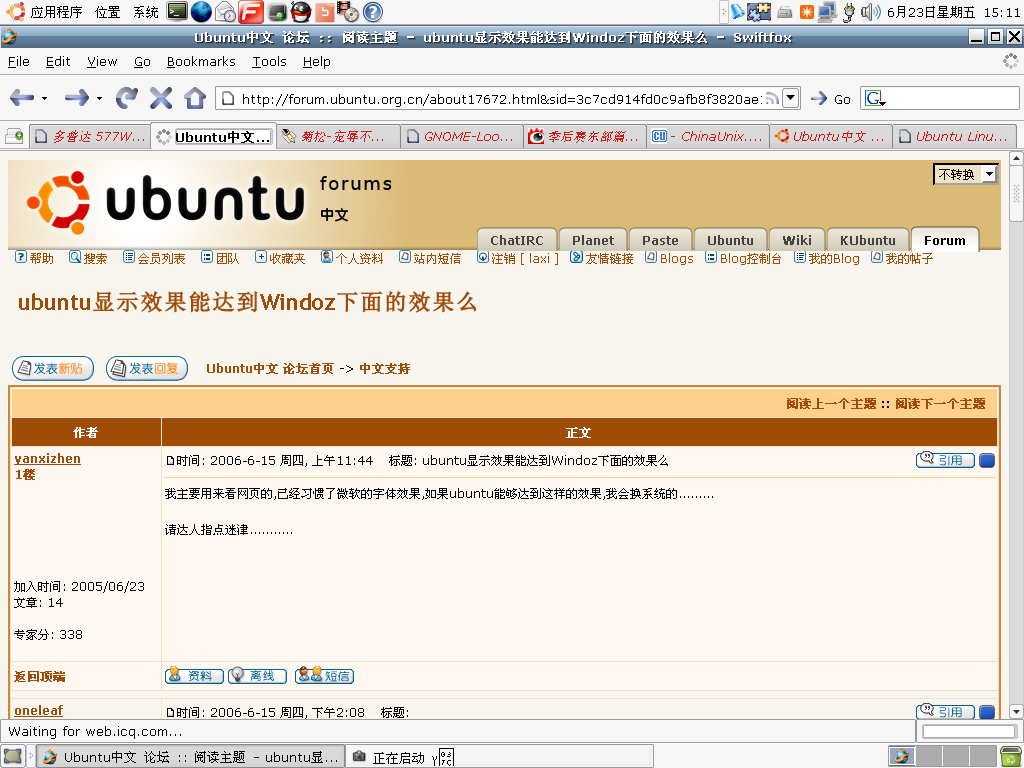The width and height of the screenshot is (1024, 768).
Task: Go forward with the browser forward arrow
Action: (x=76, y=98)
